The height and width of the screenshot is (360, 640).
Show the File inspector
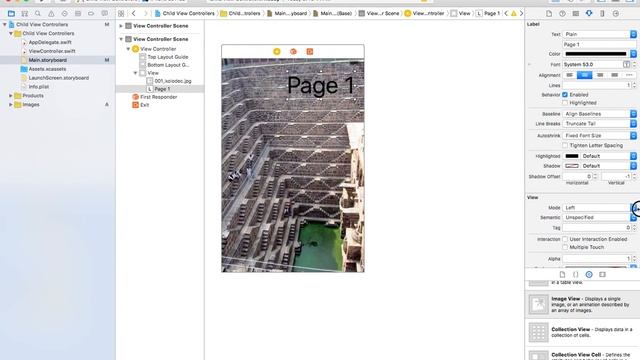549,13
